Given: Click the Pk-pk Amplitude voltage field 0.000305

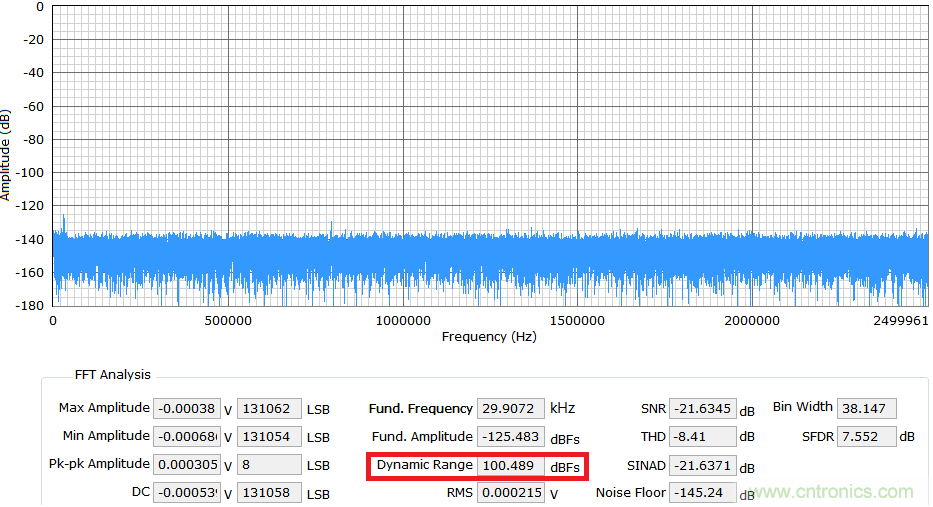Looking at the screenshot, I should coord(187,465).
